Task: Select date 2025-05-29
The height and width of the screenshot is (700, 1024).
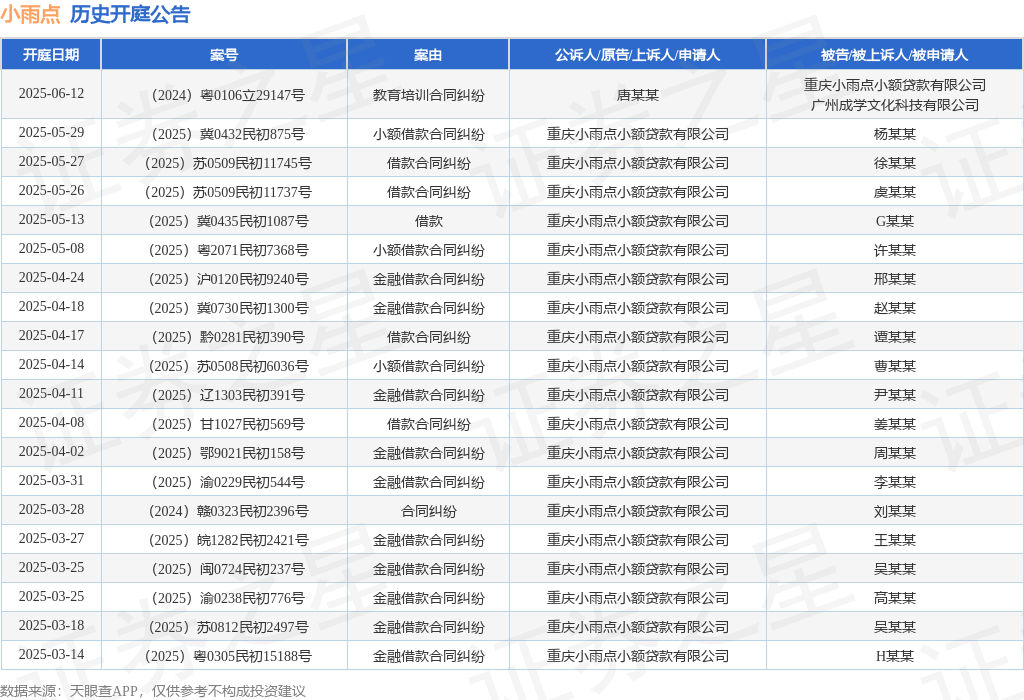Action: tap(51, 133)
